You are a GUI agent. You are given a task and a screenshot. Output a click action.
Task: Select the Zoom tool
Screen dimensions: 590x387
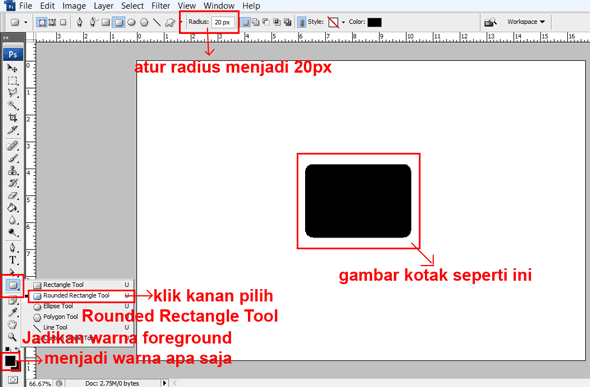(12, 337)
